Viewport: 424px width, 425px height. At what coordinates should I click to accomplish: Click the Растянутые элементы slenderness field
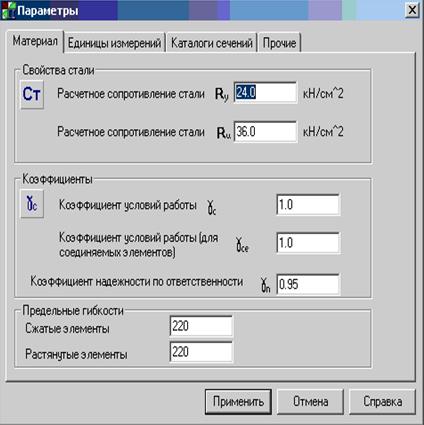201,352
